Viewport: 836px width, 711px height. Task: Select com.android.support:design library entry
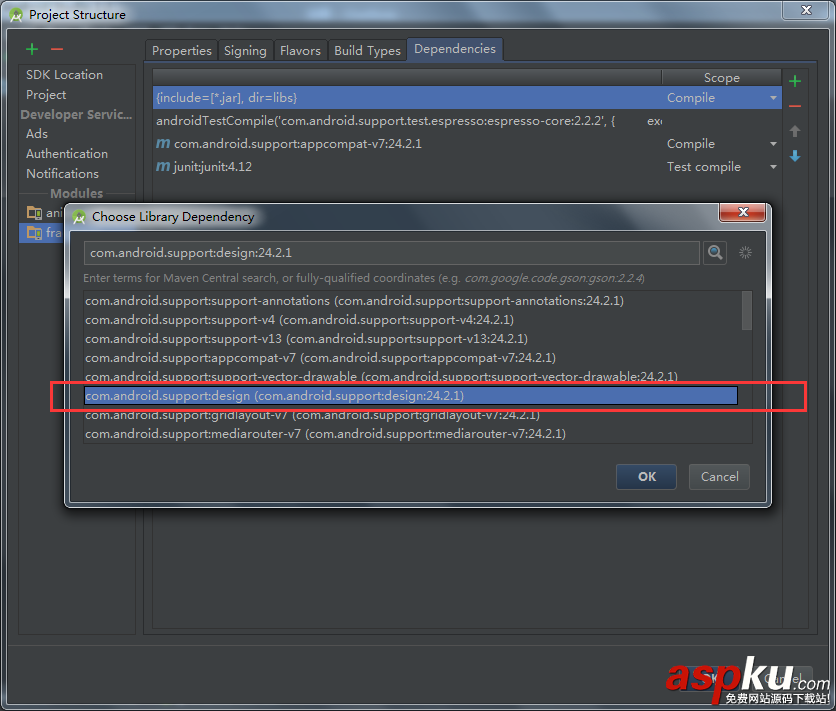[x=411, y=396]
